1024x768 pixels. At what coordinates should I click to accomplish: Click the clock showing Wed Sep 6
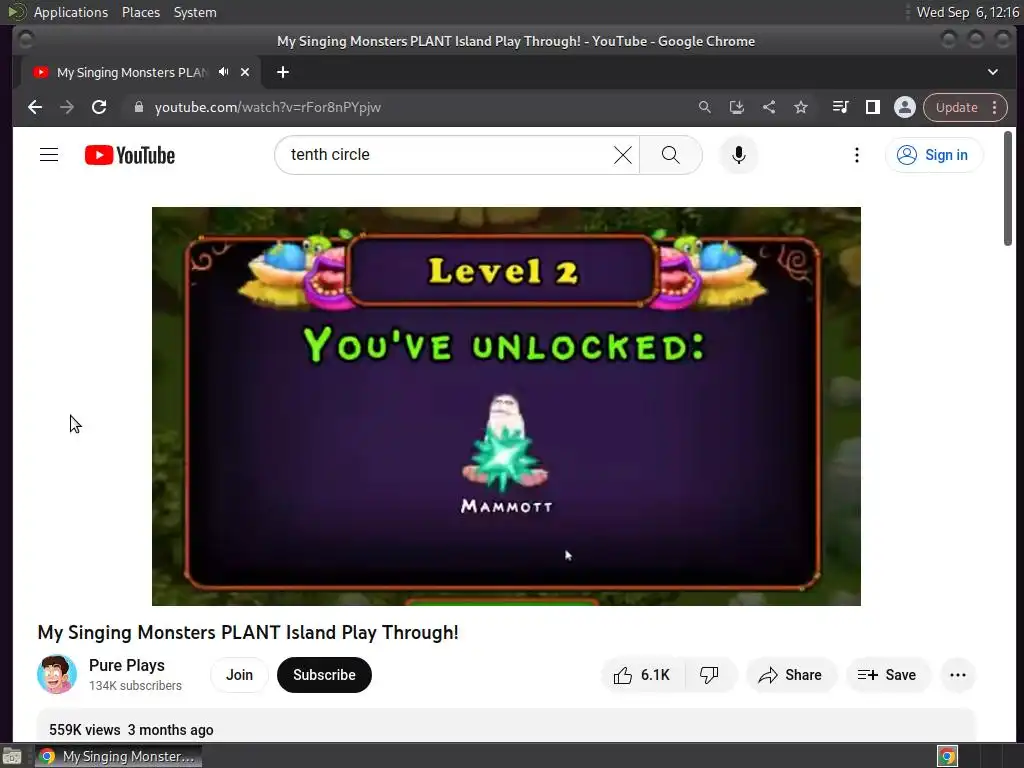(968, 12)
